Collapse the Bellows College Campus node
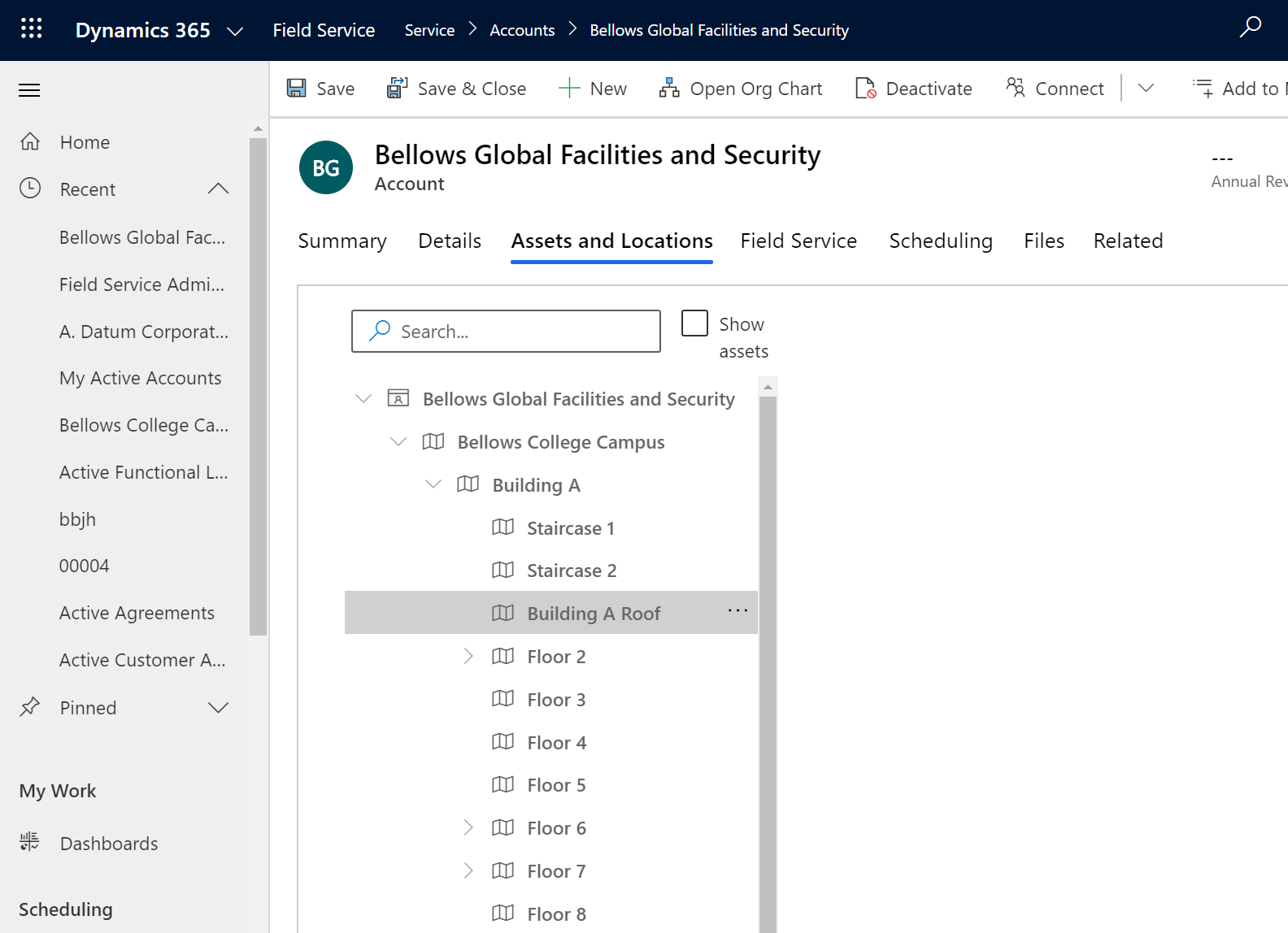 pyautogui.click(x=398, y=441)
